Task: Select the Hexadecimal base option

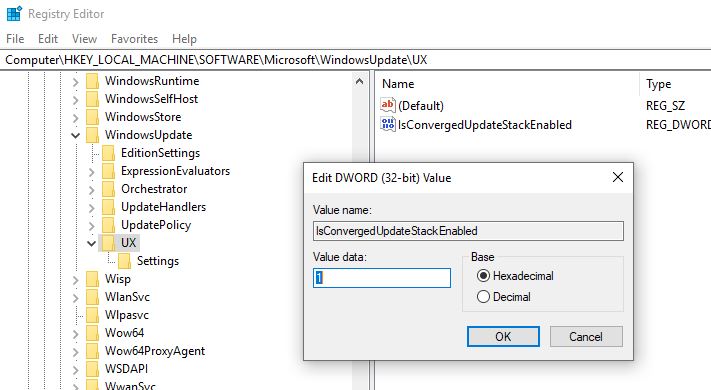Action: [515, 276]
